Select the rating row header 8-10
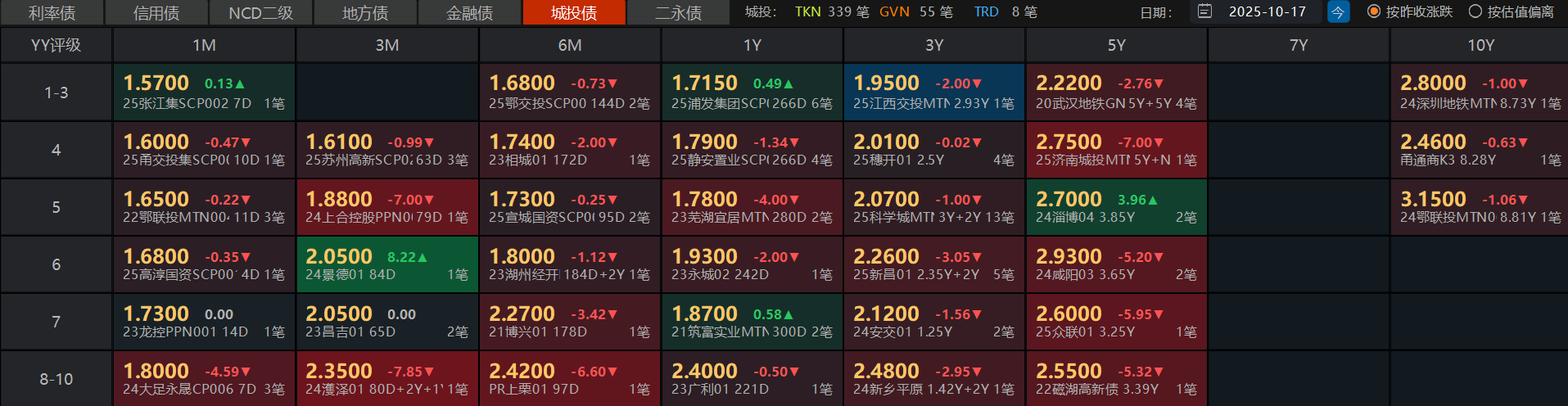Viewport: 1568px width, 406px height. pyautogui.click(x=56, y=379)
